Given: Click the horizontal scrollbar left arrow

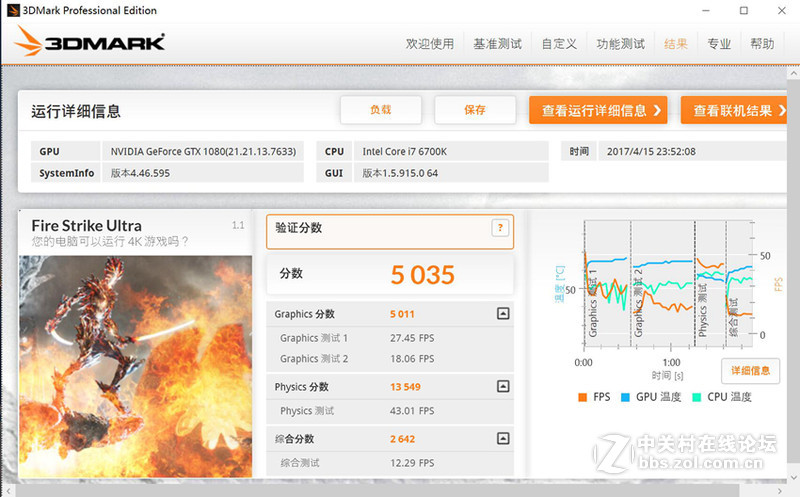Looking at the screenshot, I should point(8,491).
